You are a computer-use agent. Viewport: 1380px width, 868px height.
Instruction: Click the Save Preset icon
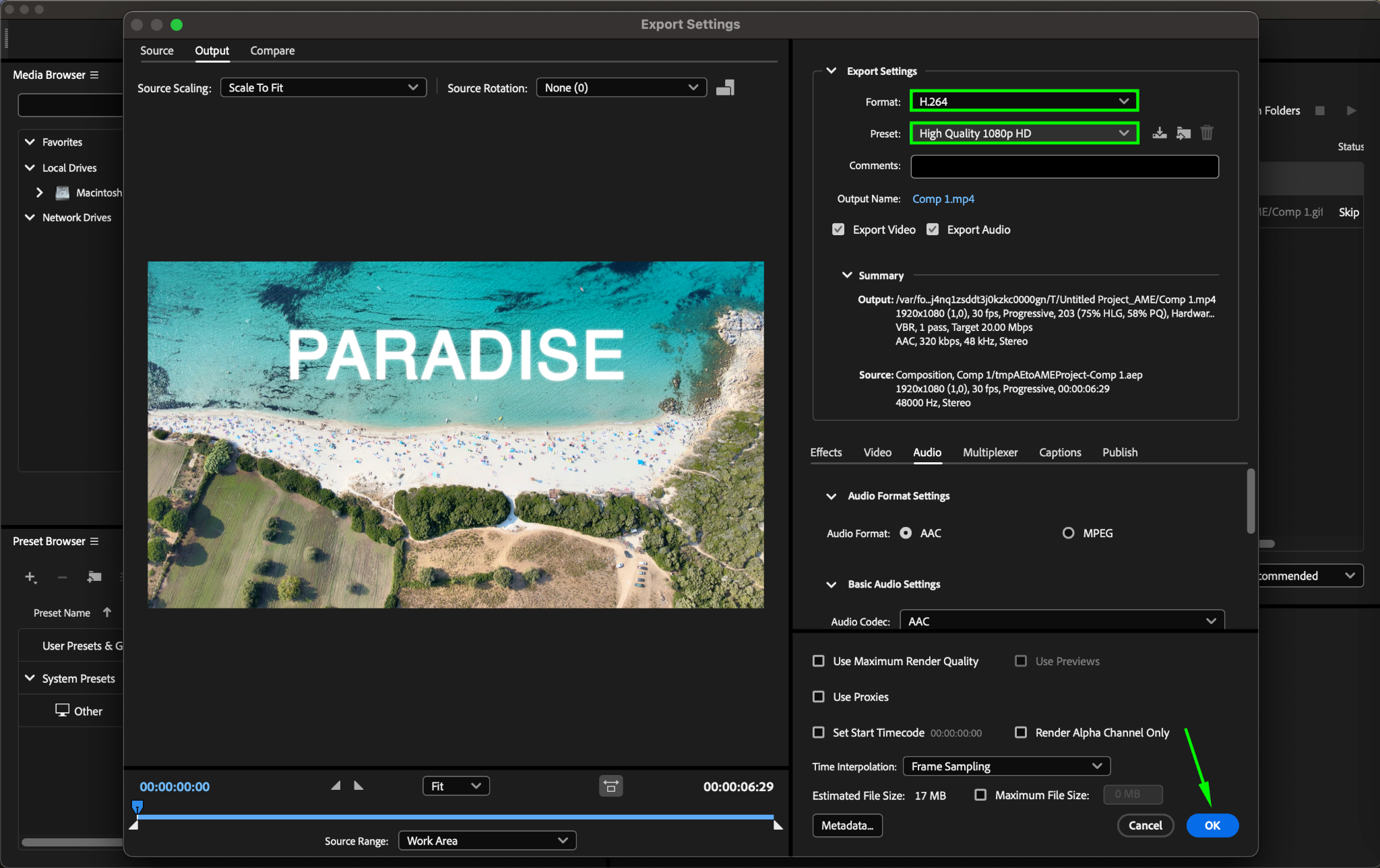[1159, 133]
